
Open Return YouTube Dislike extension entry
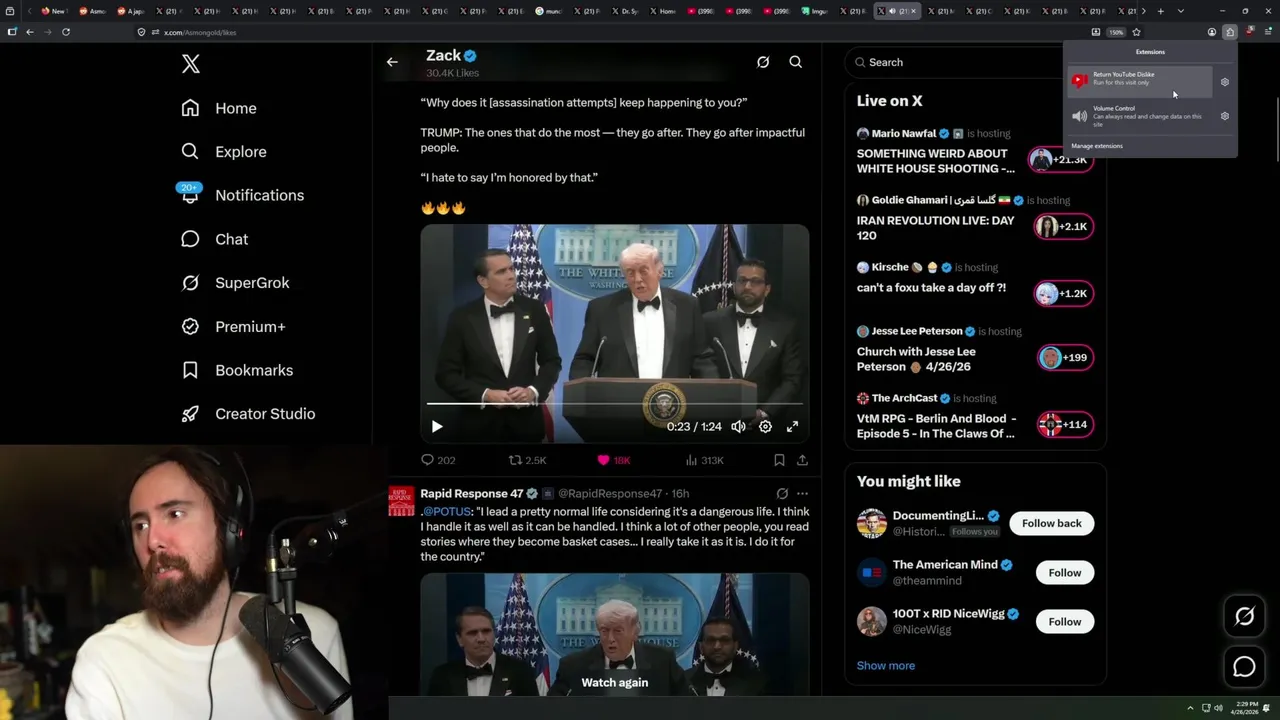(1140, 80)
